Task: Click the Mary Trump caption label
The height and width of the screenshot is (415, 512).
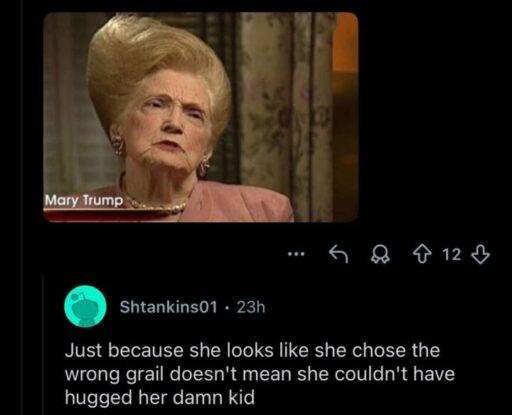Action: click(x=84, y=201)
